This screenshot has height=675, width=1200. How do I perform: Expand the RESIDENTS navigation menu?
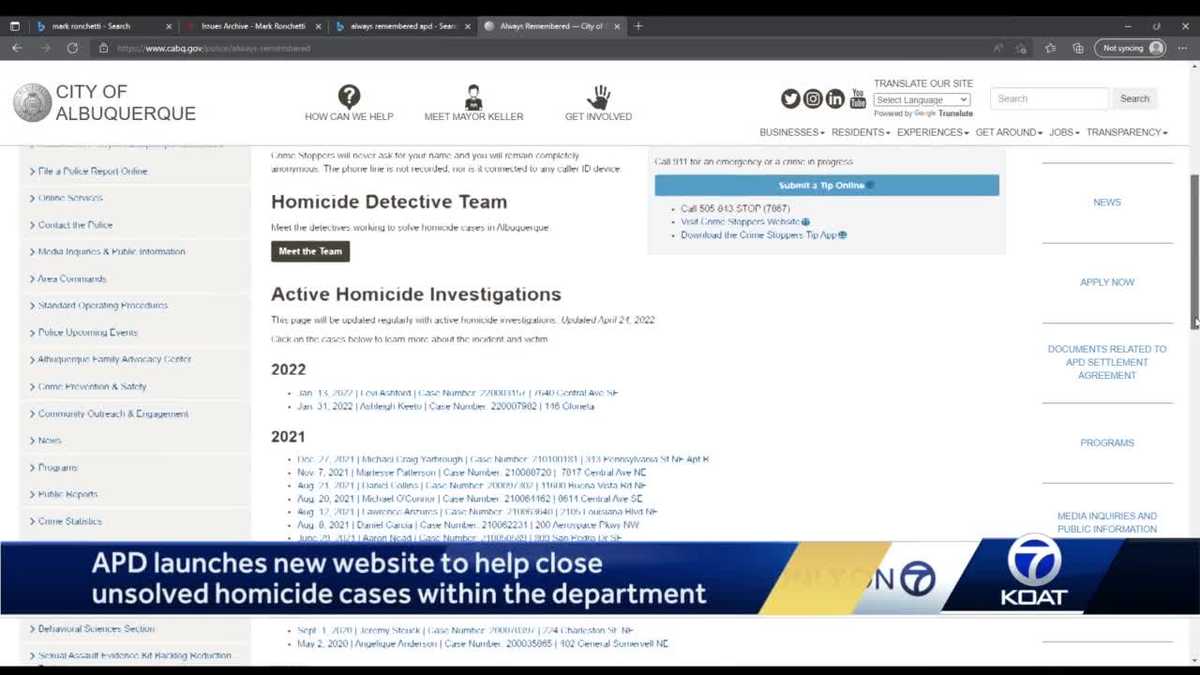(859, 131)
